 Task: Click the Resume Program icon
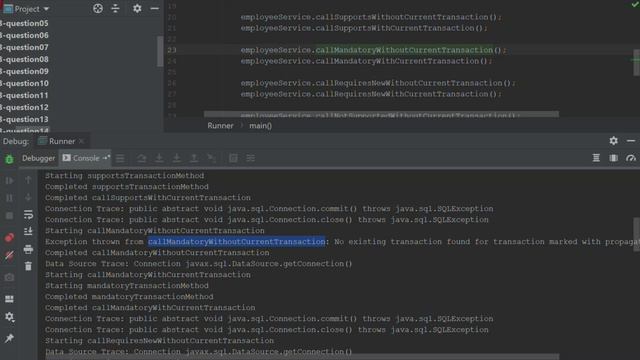click(9, 180)
